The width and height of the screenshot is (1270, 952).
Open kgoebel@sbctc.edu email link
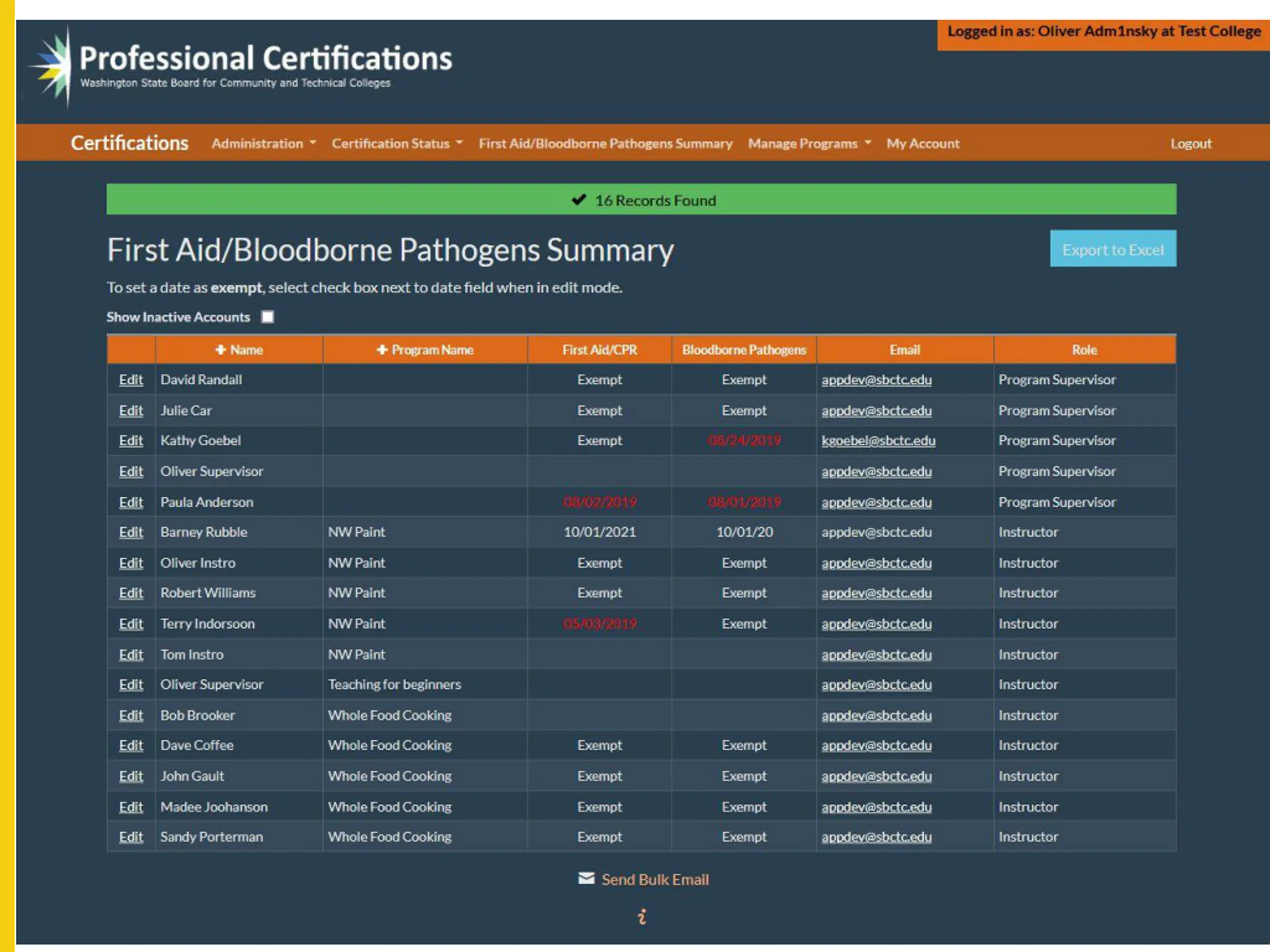point(878,440)
